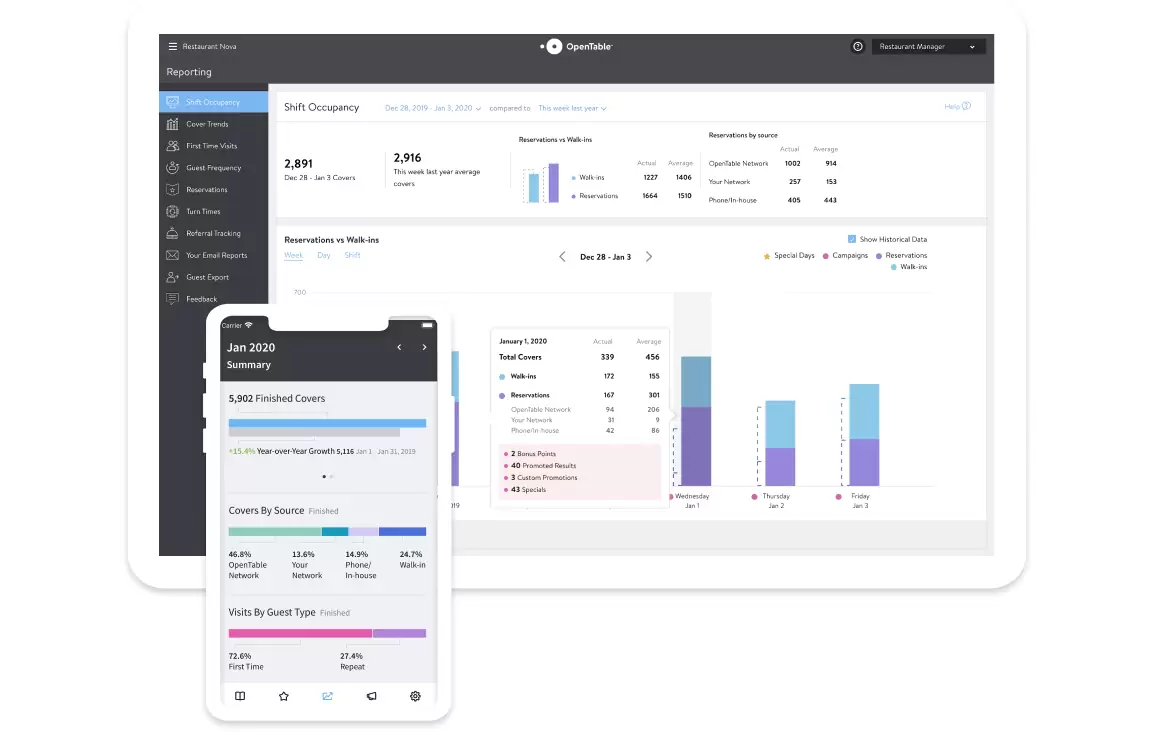The image size is (1154, 732).
Task: Toggle the Walk-ins item in the chart legend
Action: (908, 267)
